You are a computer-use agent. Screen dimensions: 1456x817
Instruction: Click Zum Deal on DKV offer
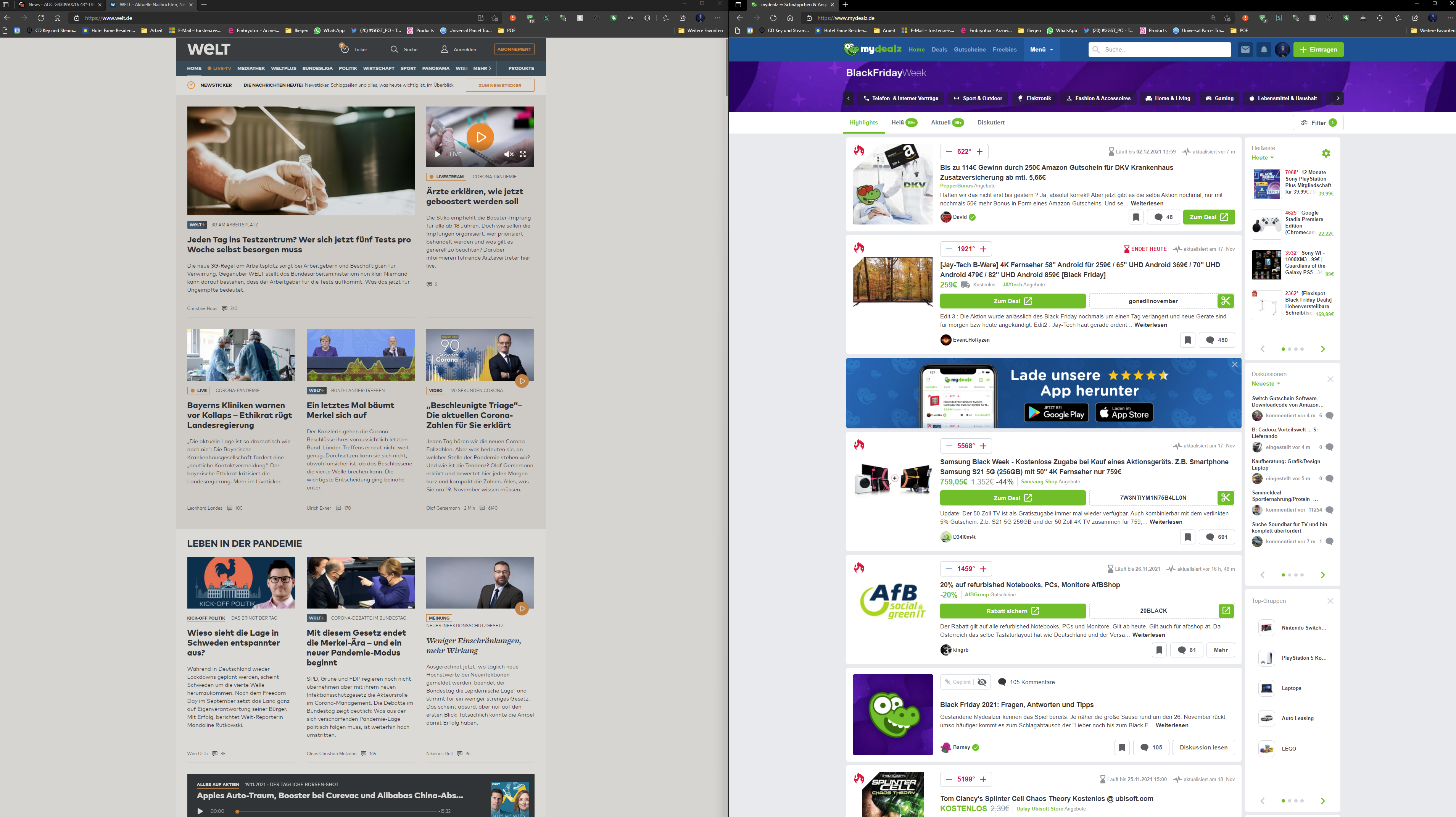point(1208,217)
